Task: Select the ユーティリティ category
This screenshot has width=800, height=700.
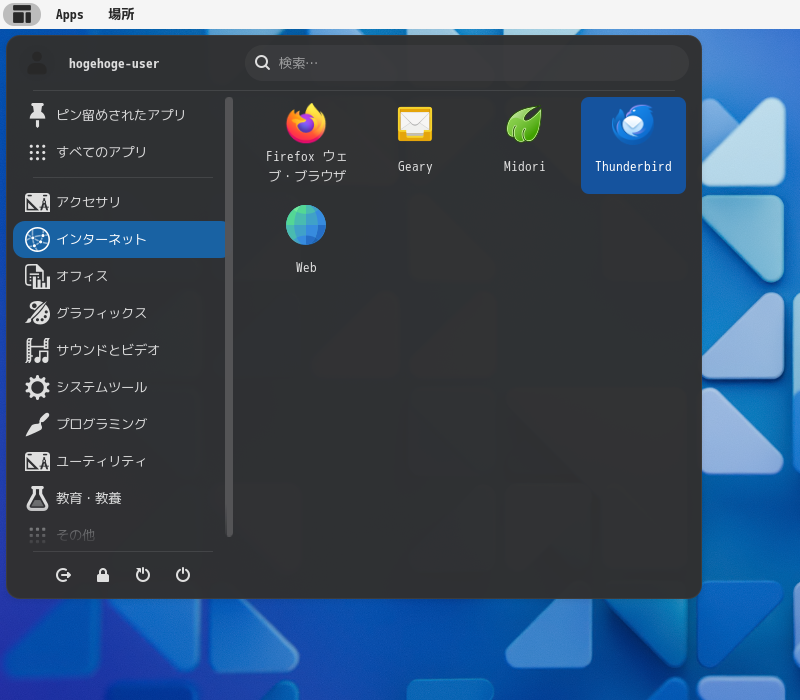Action: (100, 461)
